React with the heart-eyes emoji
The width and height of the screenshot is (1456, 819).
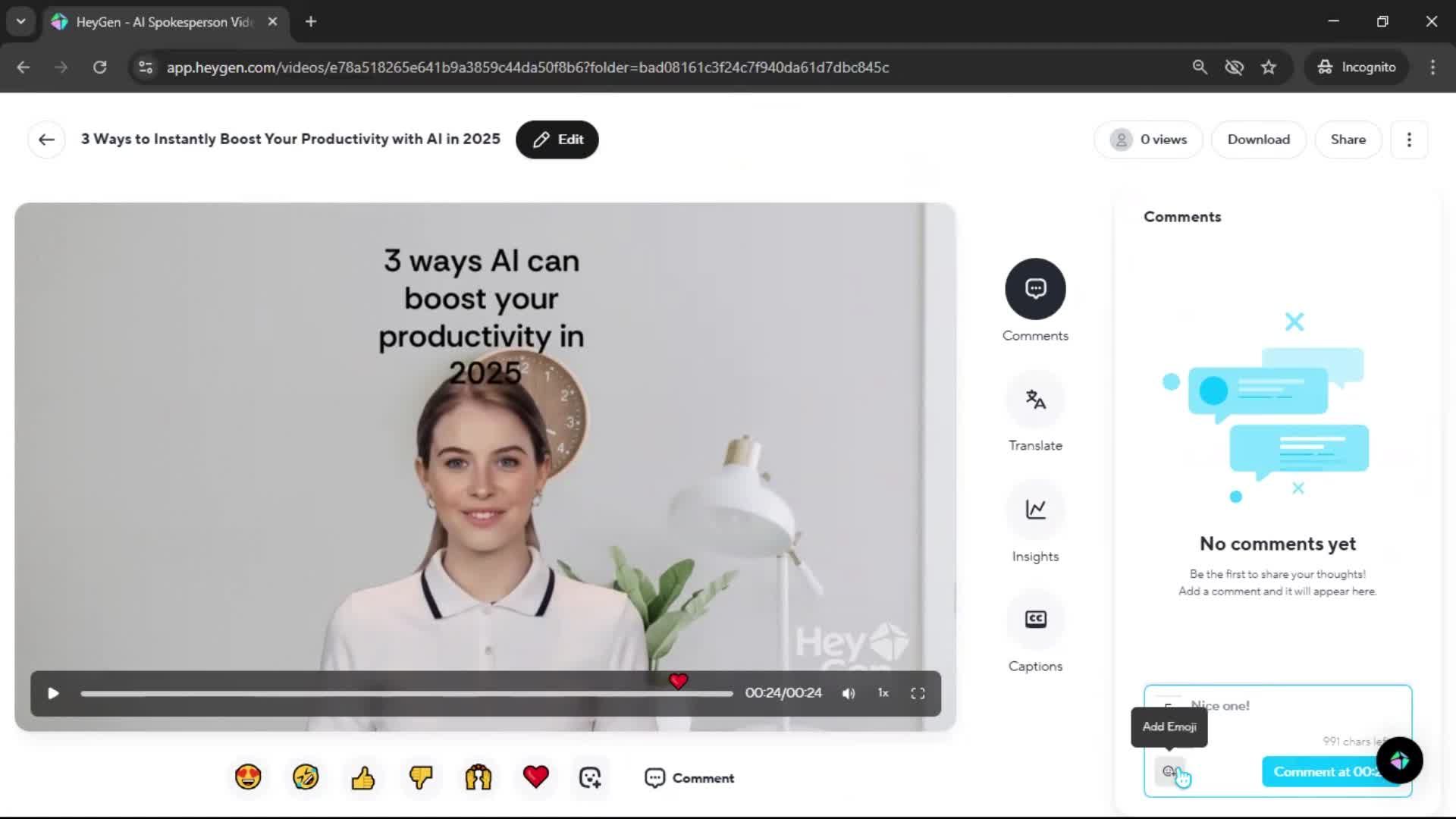(x=248, y=777)
